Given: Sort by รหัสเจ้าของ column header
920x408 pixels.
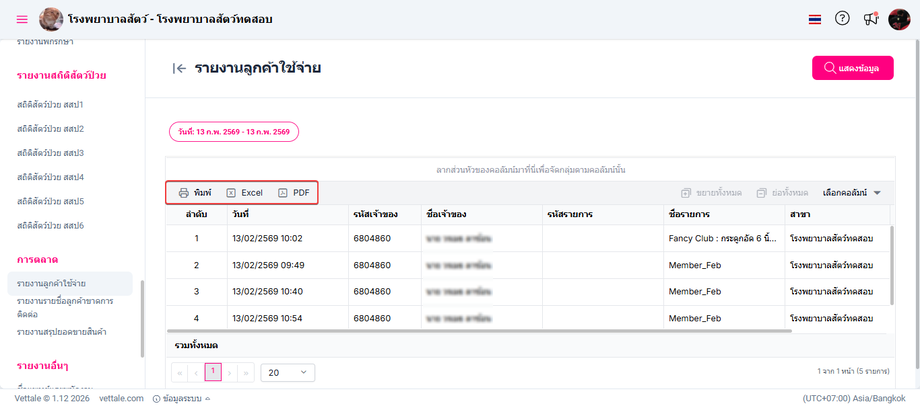Looking at the screenshot, I should pos(385,214).
